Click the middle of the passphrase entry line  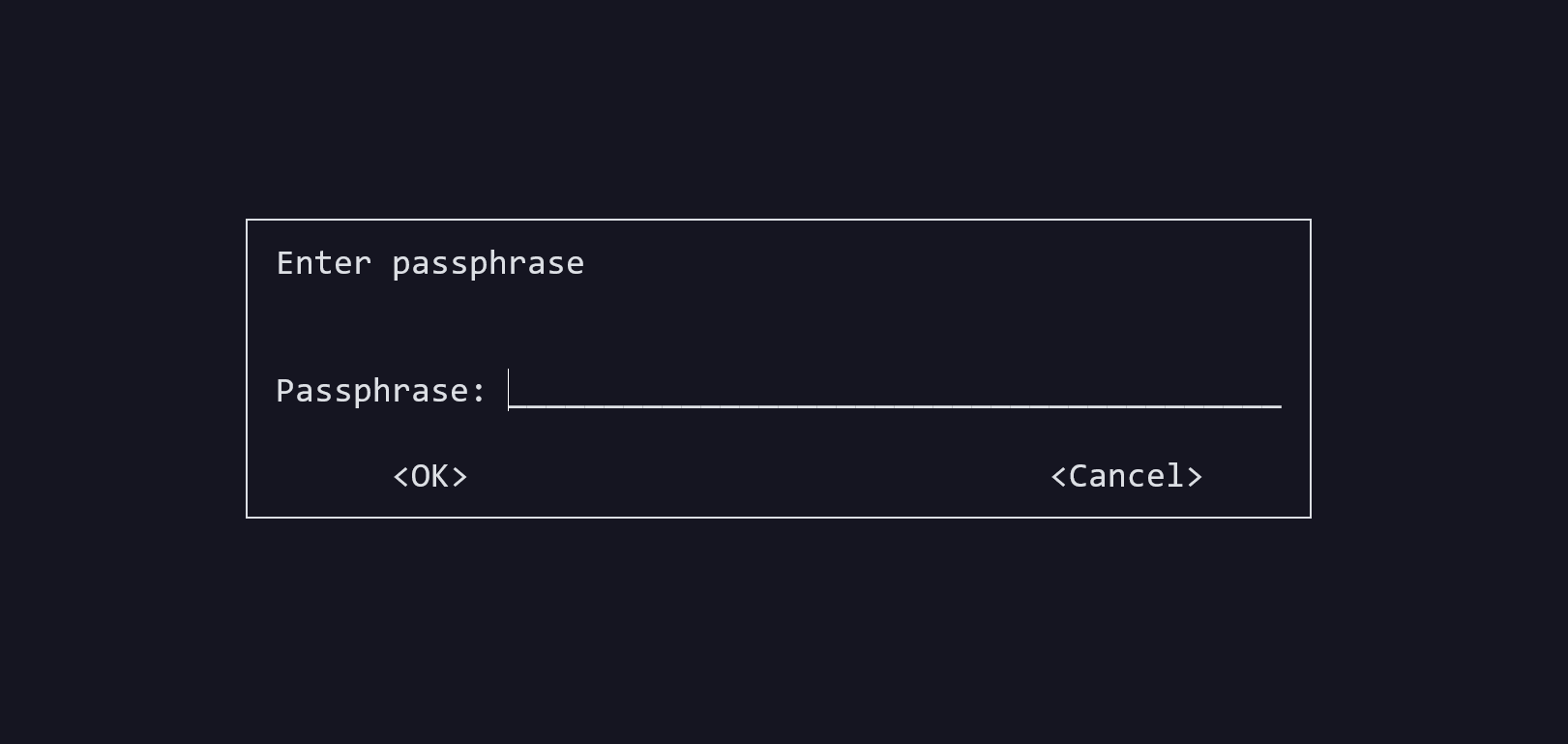(x=895, y=405)
